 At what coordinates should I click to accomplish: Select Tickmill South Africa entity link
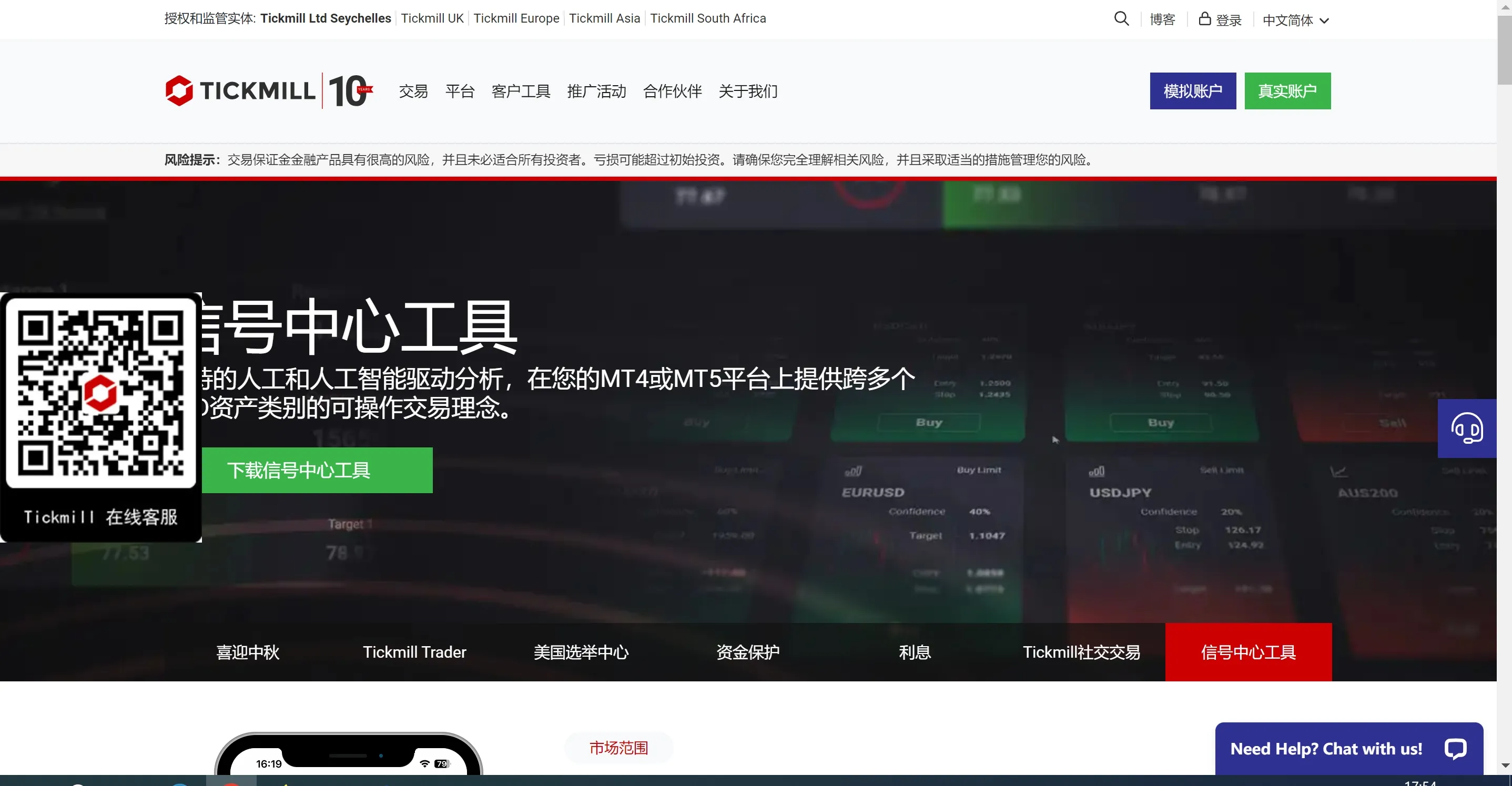click(x=708, y=18)
